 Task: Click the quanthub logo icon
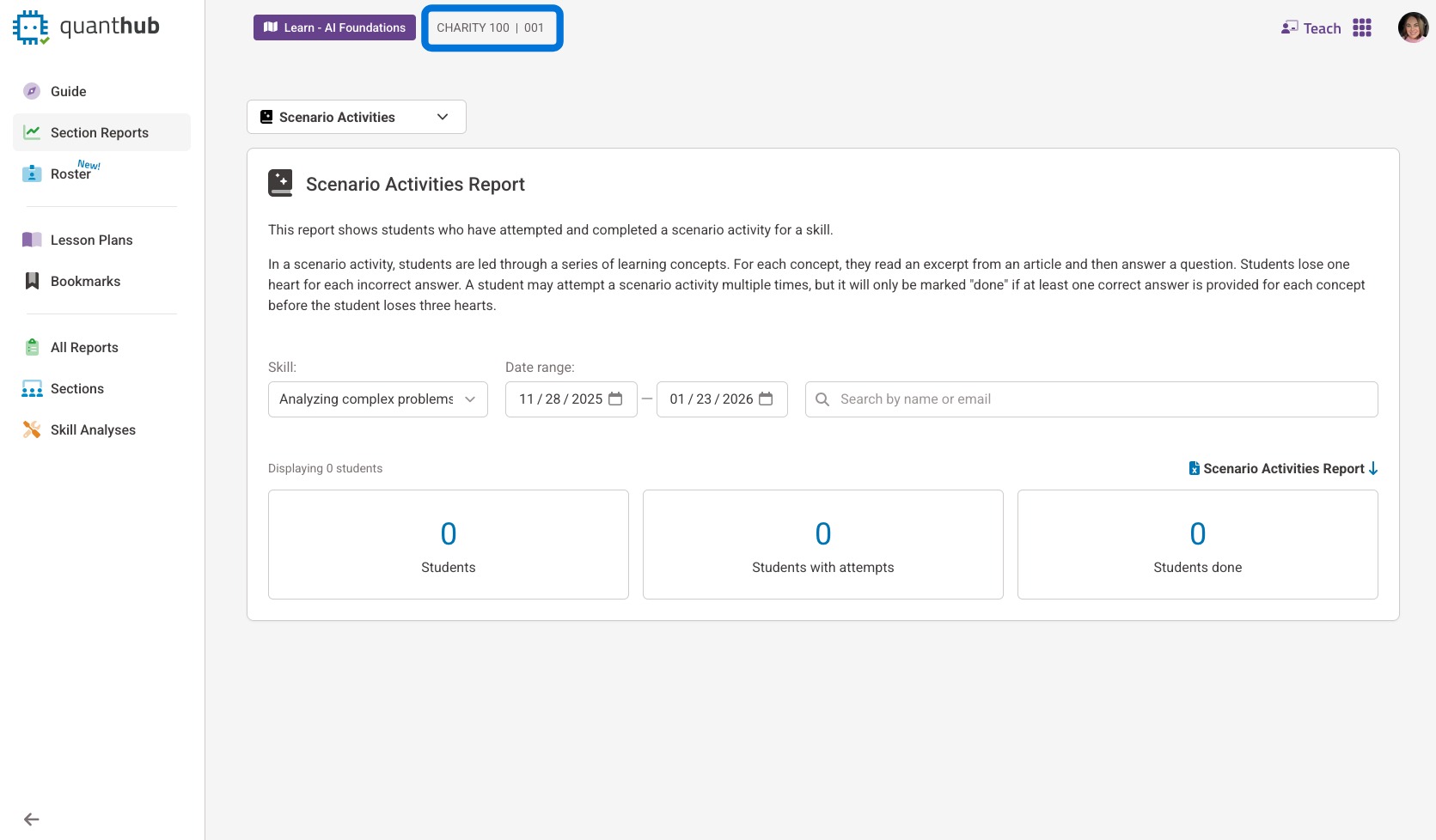point(31,27)
